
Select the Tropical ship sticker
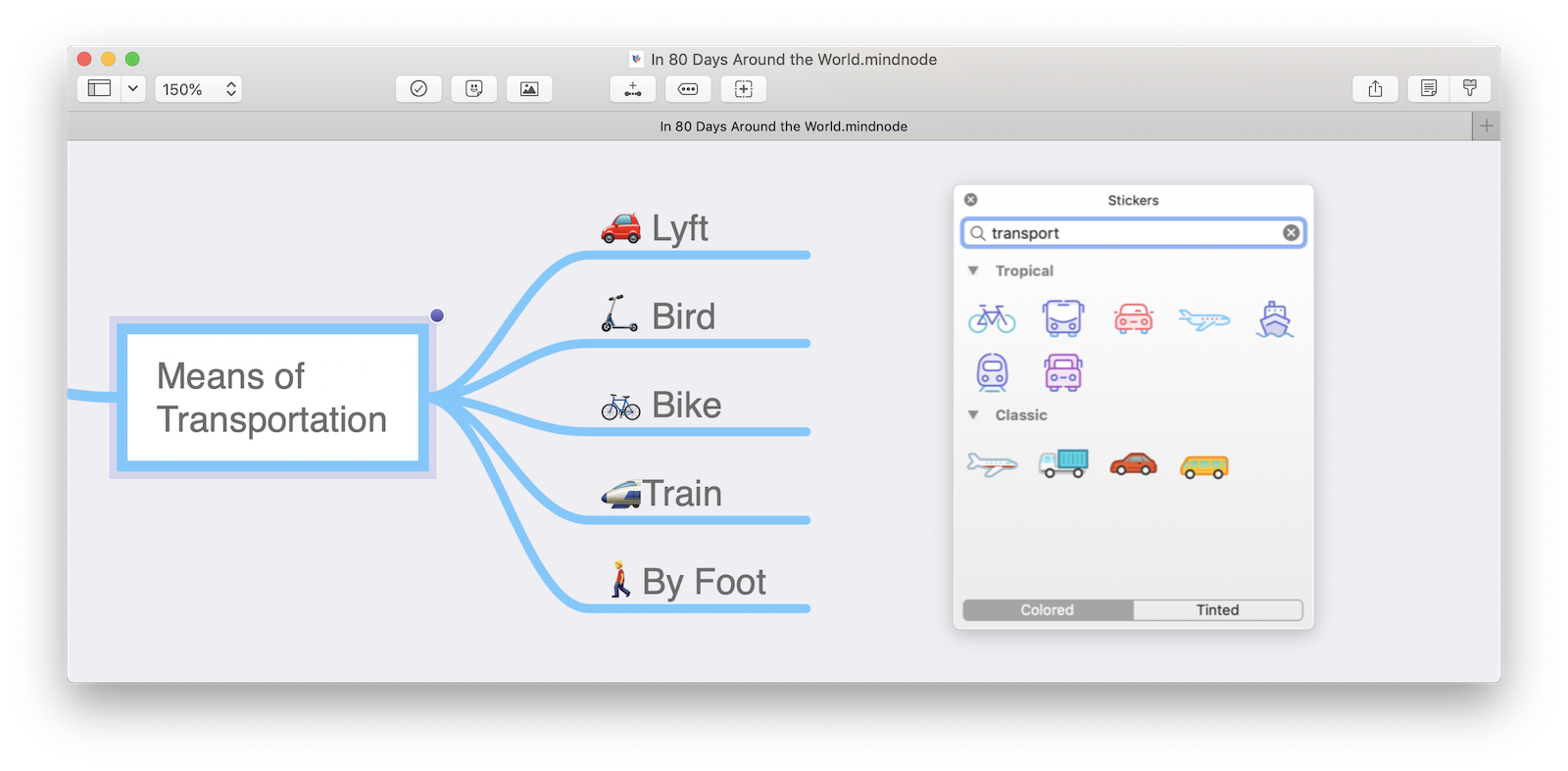click(x=1275, y=319)
